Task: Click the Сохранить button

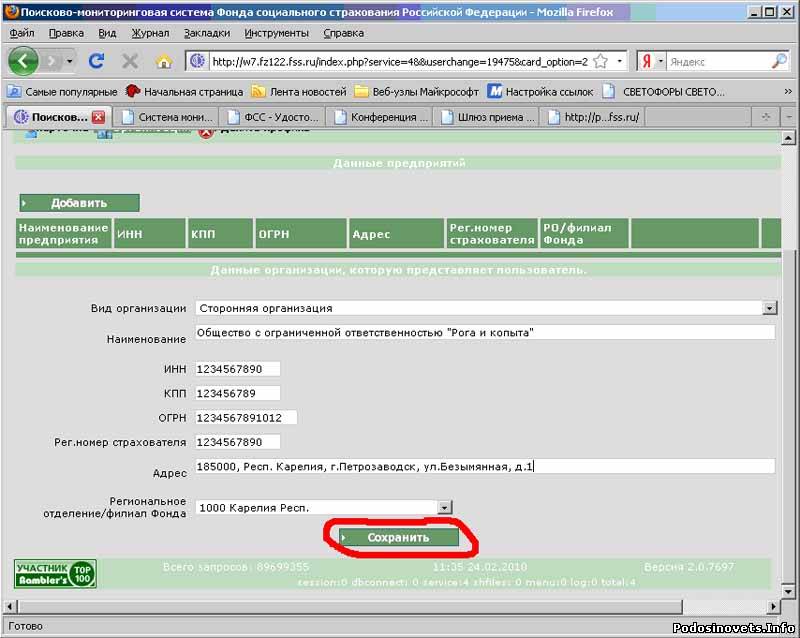Action: [x=399, y=537]
